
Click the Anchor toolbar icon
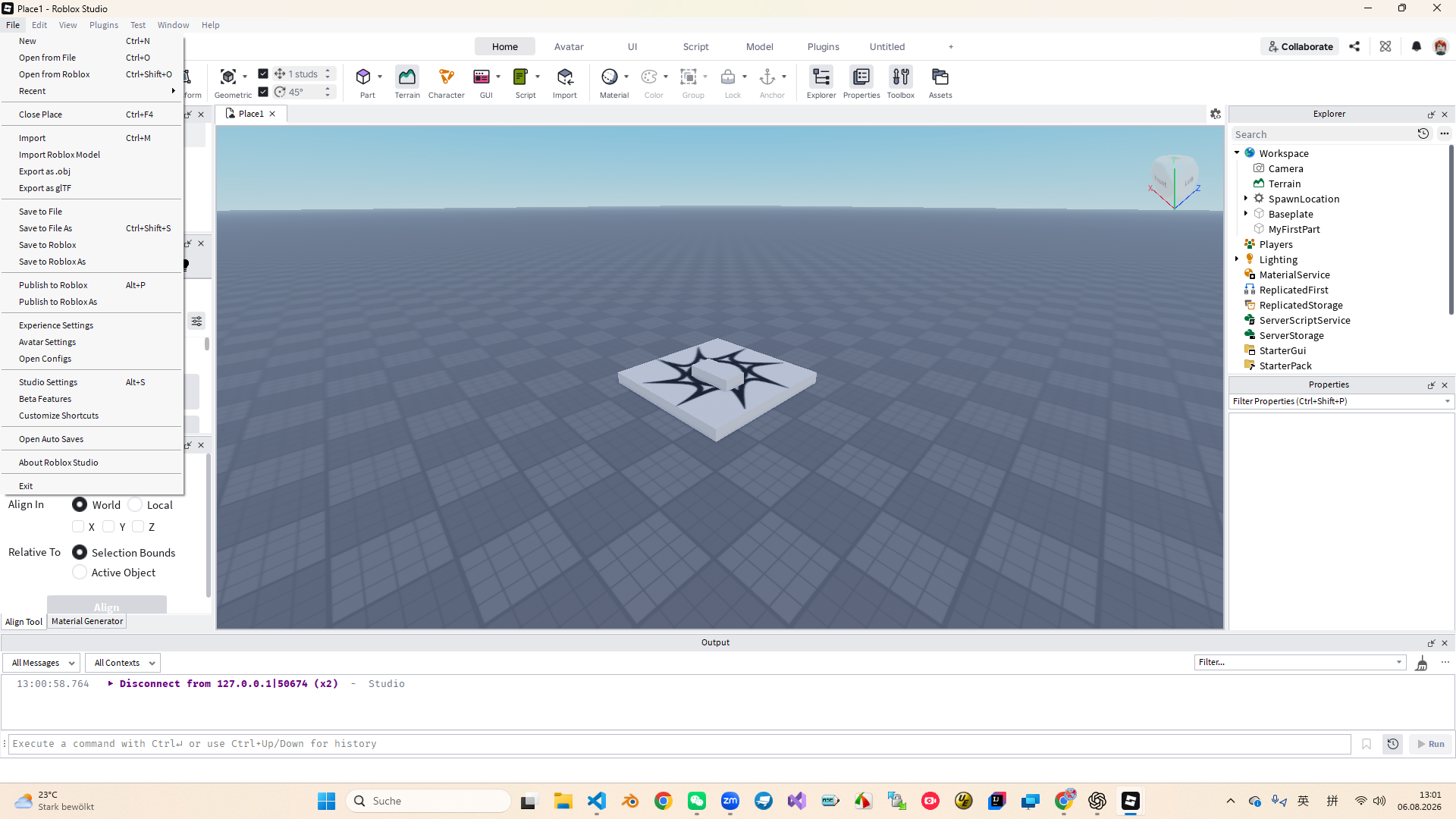pyautogui.click(x=767, y=77)
